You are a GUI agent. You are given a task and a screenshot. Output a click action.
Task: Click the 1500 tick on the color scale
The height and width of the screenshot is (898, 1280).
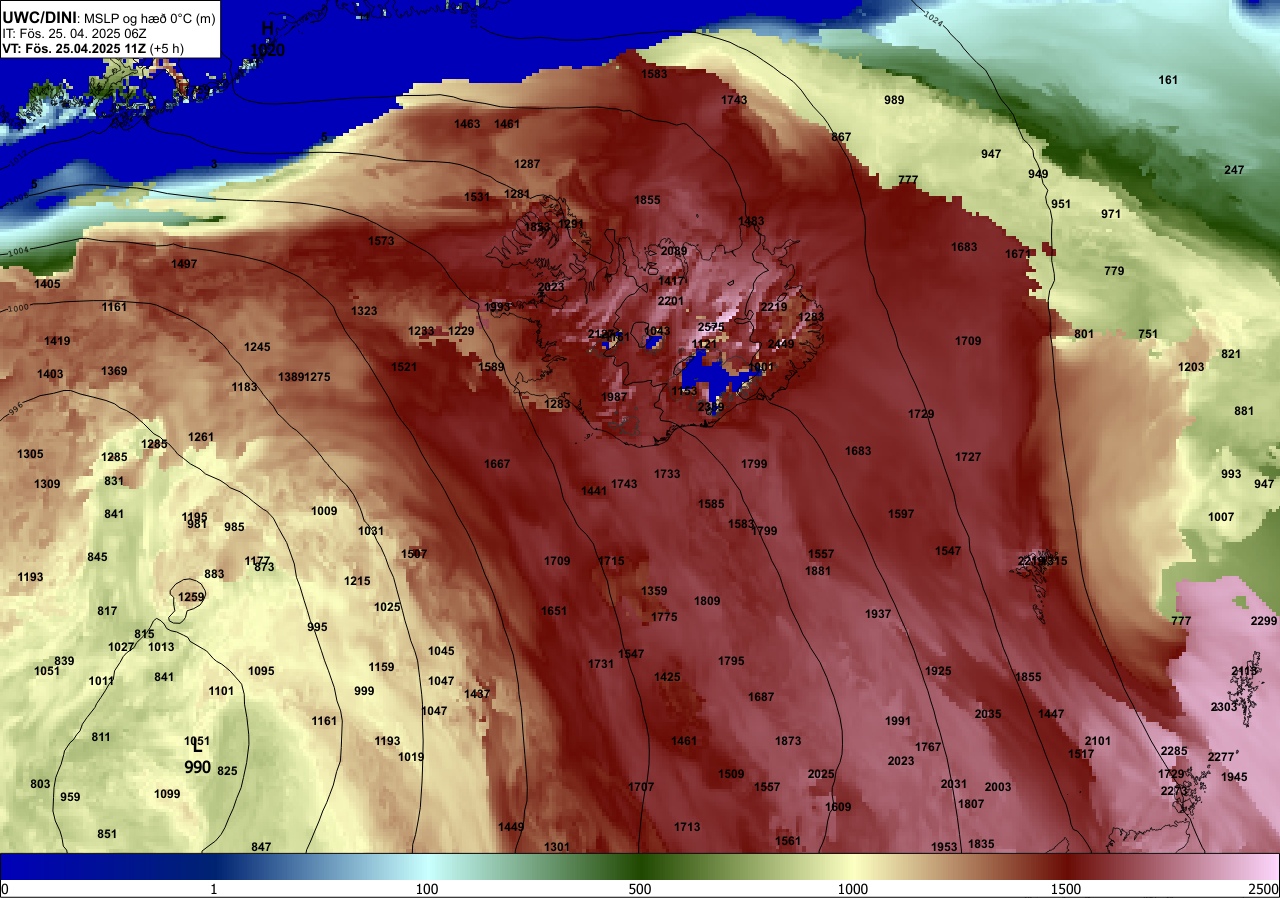1066,889
